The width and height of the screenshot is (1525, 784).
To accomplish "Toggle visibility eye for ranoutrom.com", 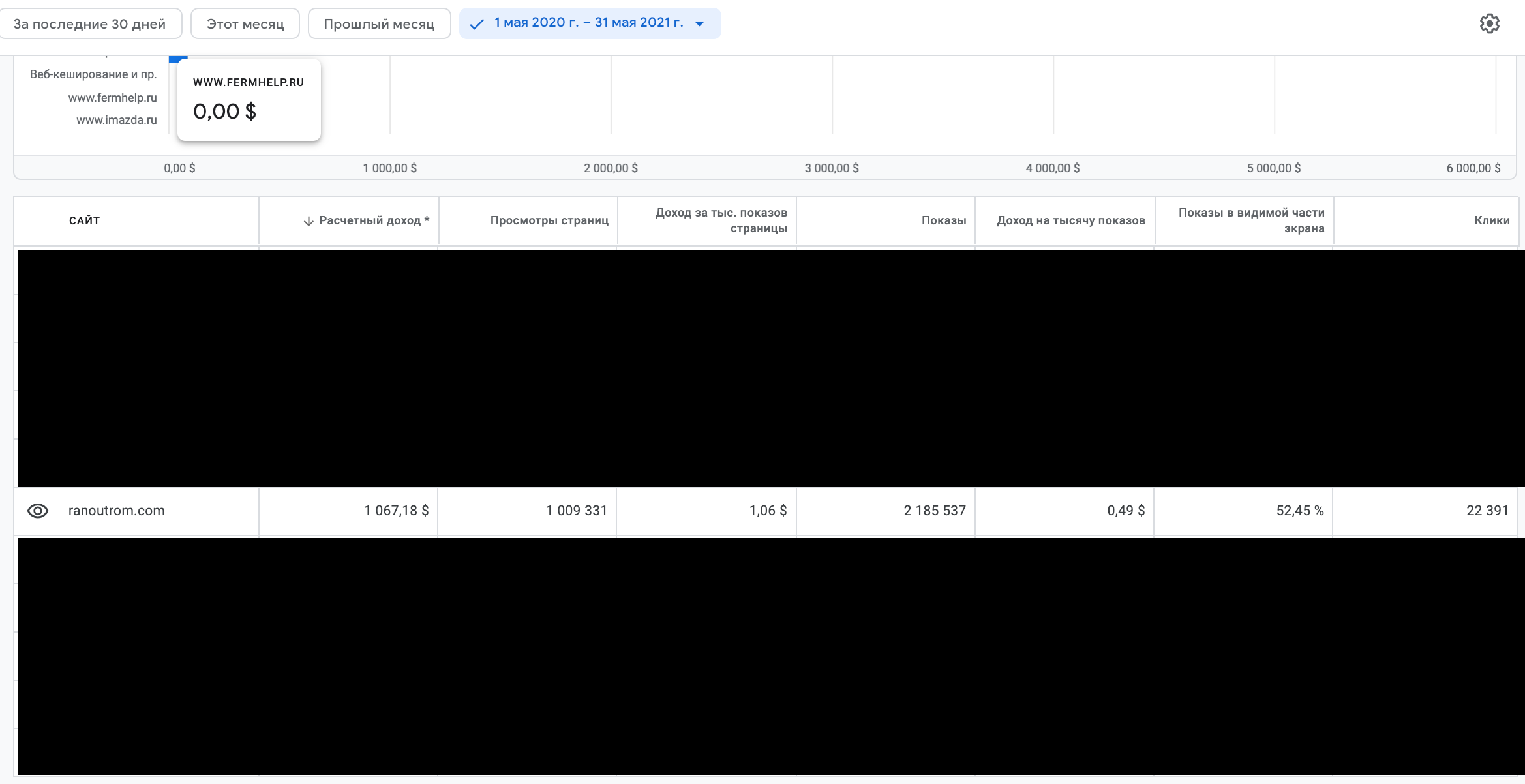I will pyautogui.click(x=38, y=511).
